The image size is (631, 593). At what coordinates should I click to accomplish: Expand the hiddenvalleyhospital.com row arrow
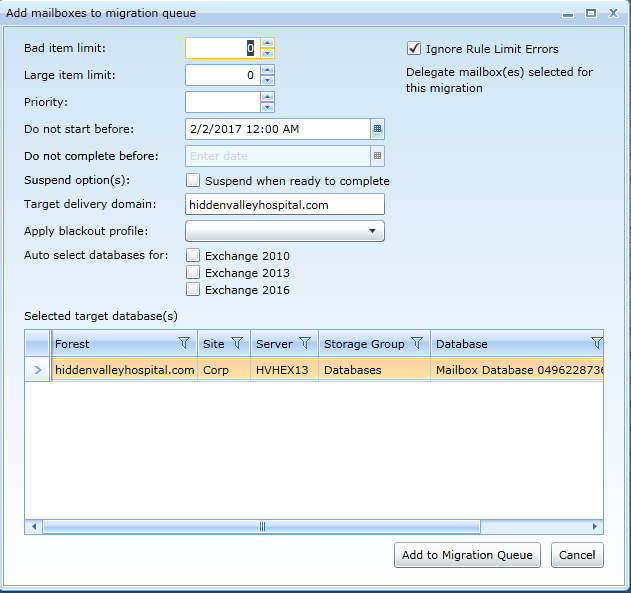tap(37, 369)
